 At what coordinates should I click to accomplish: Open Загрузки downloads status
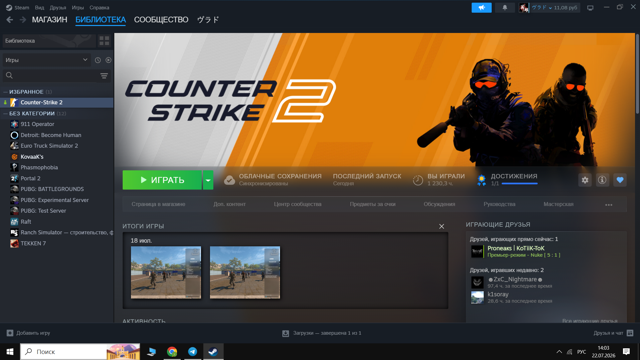point(322,333)
